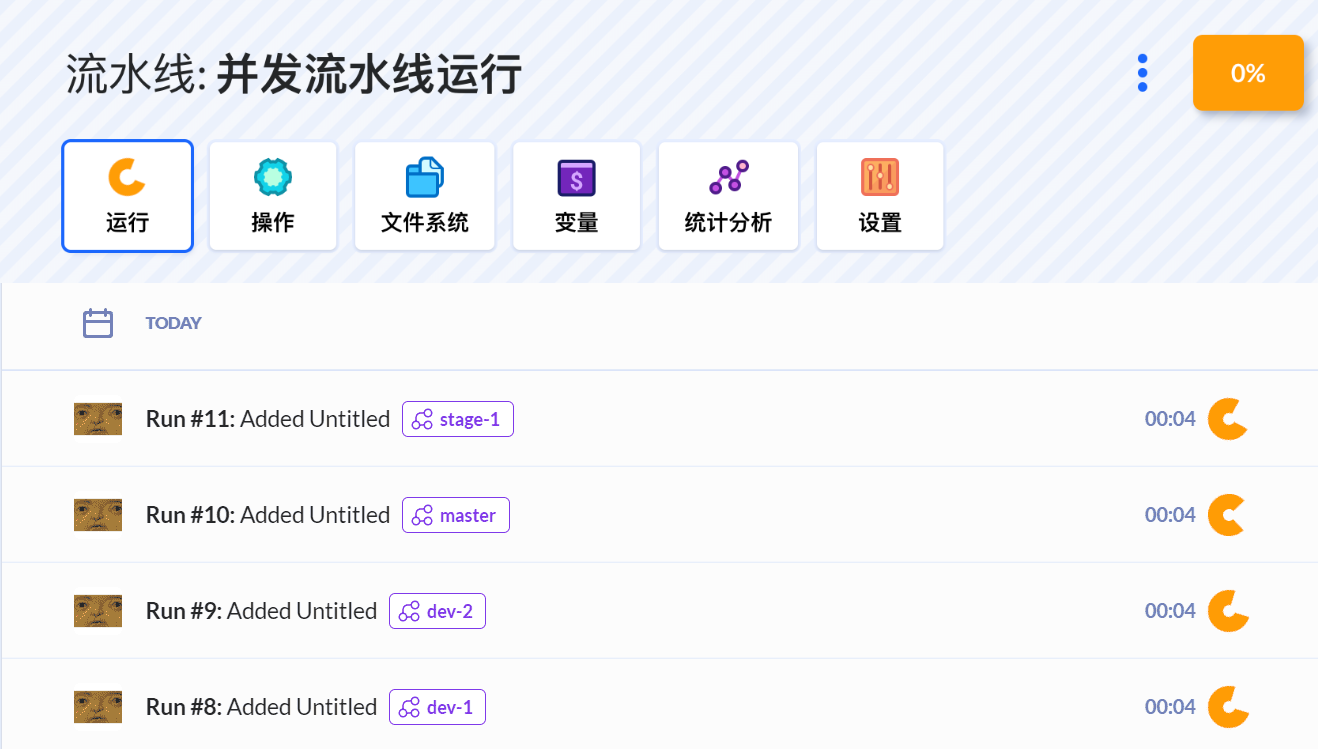This screenshot has width=1318, height=749.
Task: Click the in-progress status icon on Run #8
Action: pos(1228,707)
